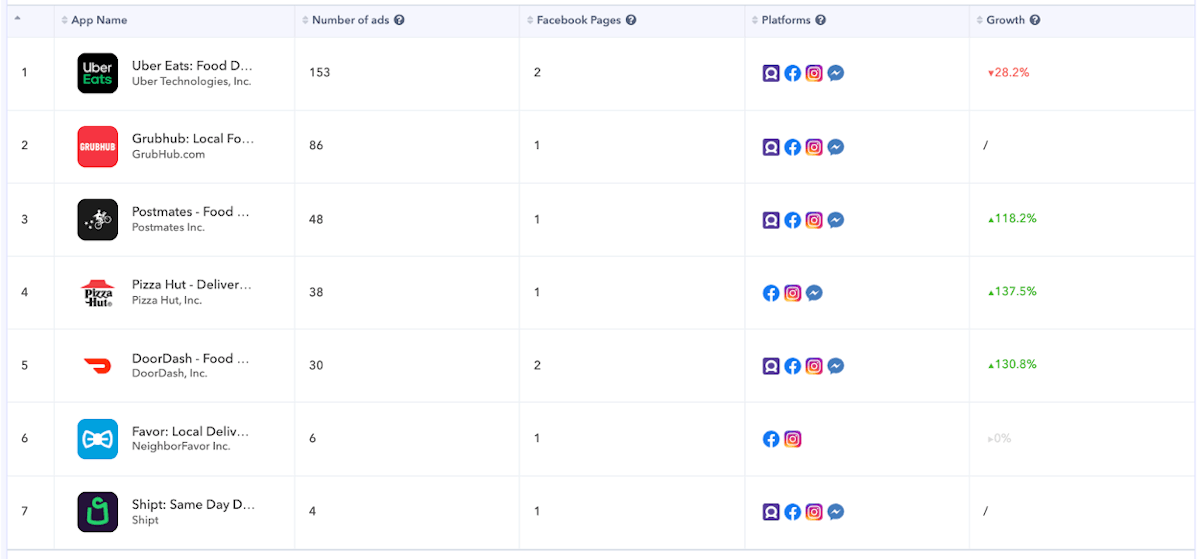Click the Shipt app icon
This screenshot has width=1200, height=559.
(x=97, y=512)
